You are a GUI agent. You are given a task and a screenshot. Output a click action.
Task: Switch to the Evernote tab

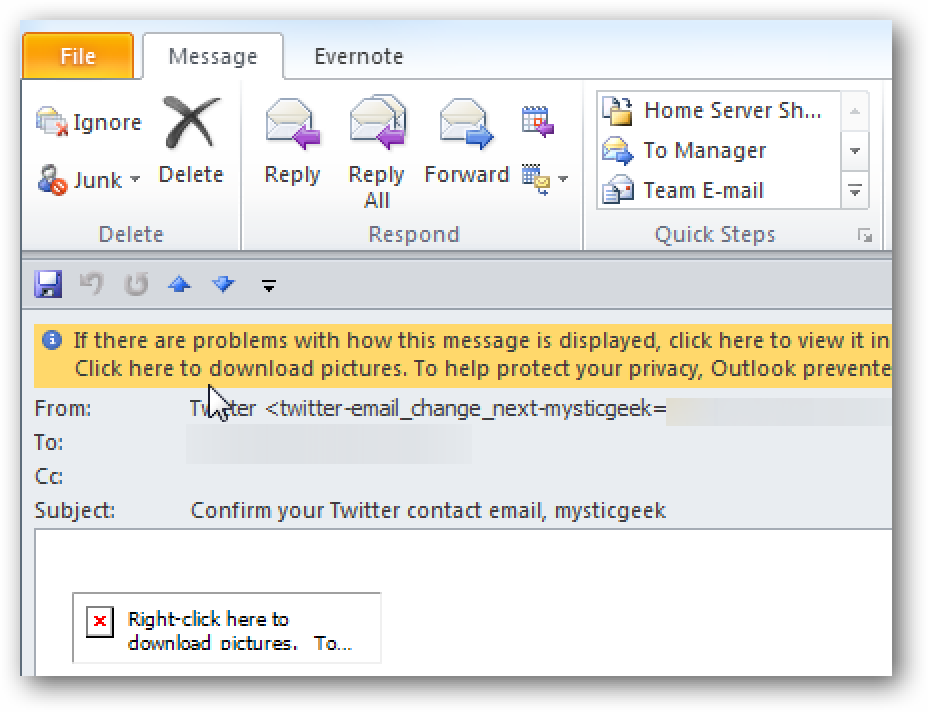[x=357, y=57]
